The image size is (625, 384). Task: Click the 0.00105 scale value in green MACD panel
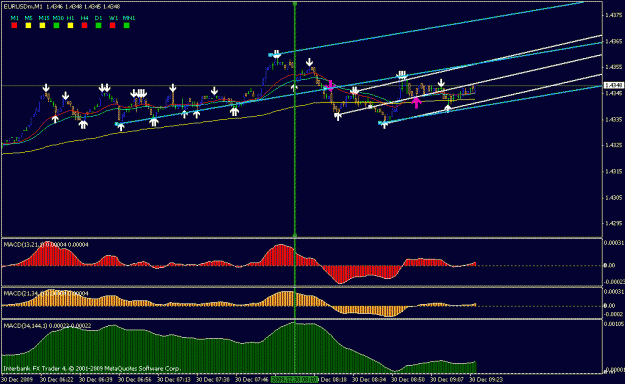click(x=613, y=325)
